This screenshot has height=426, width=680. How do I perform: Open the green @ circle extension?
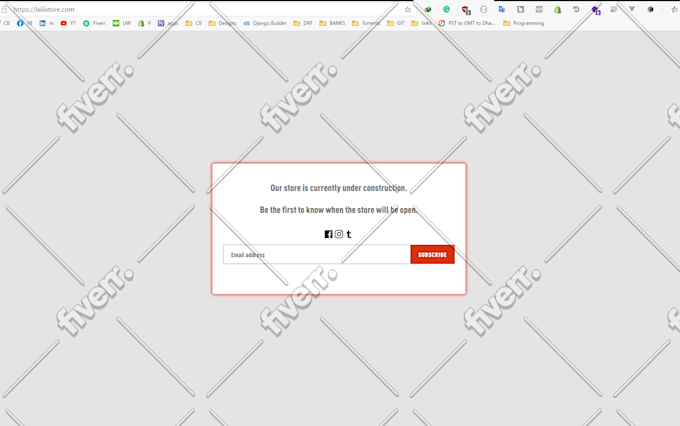tap(446, 9)
